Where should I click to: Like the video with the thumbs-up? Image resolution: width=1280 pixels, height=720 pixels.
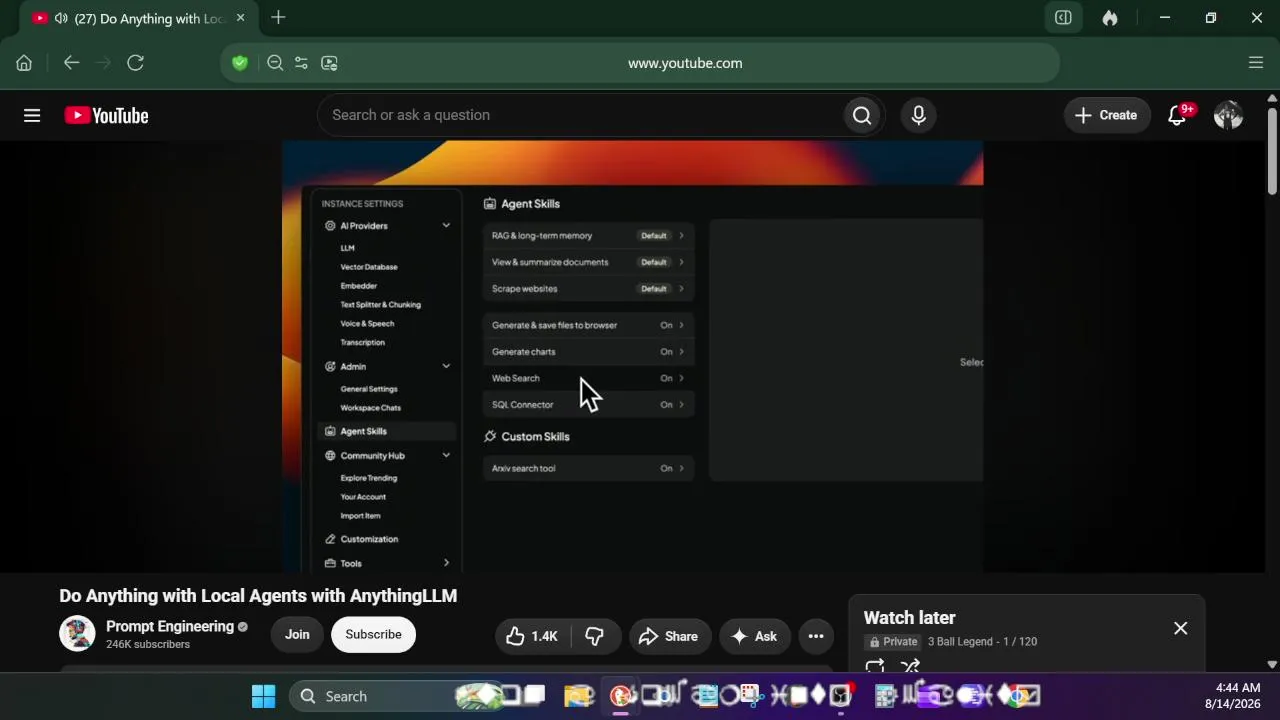pyautogui.click(x=532, y=636)
